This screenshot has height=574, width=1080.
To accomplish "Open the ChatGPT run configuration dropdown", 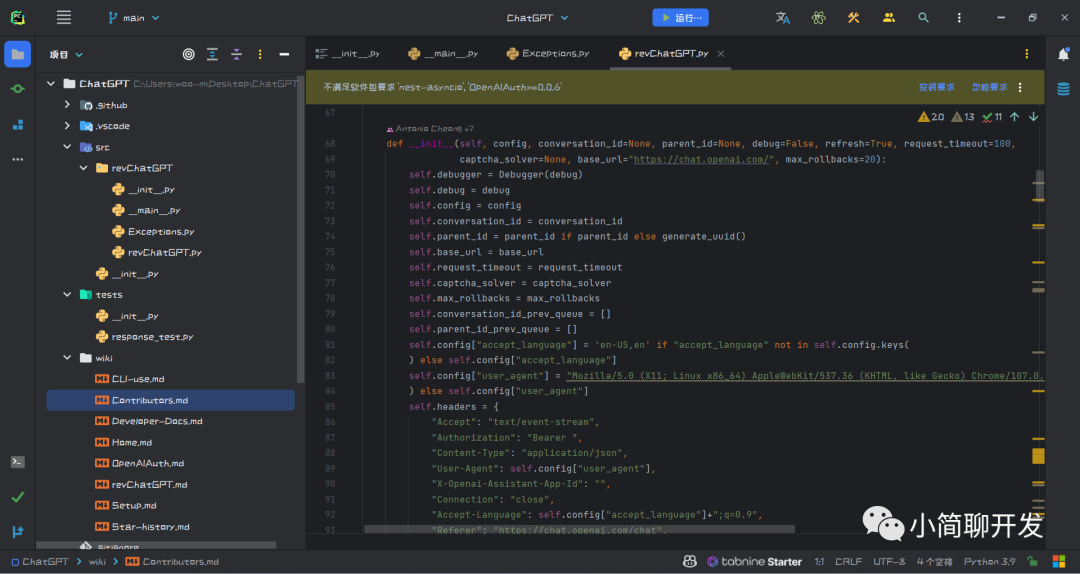I will (x=537, y=18).
